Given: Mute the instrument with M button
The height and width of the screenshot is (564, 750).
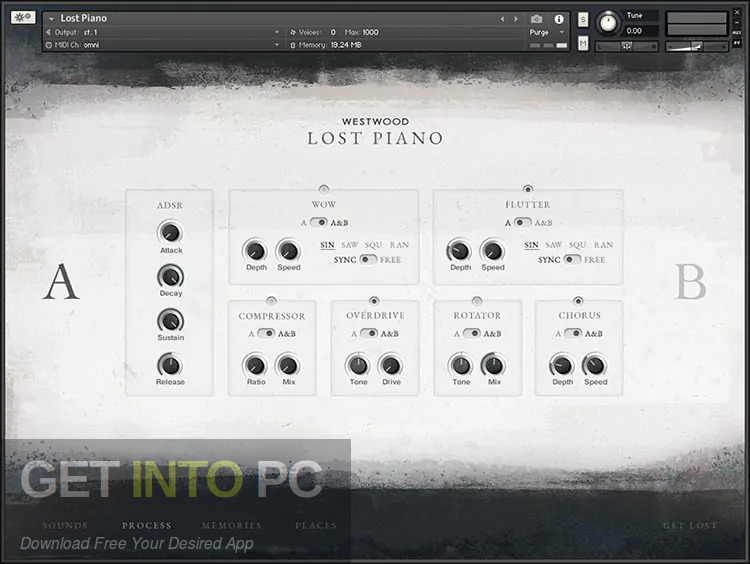Looking at the screenshot, I should [583, 44].
